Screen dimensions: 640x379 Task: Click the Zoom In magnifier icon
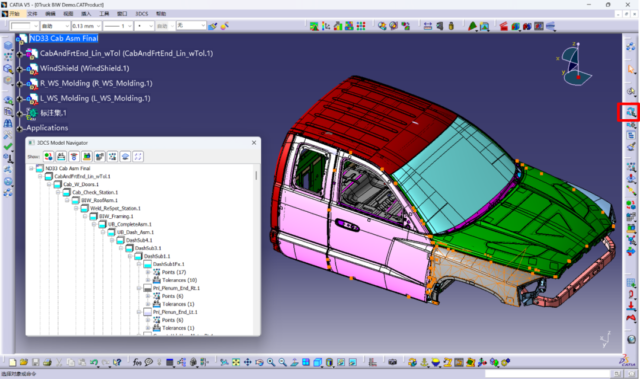click(x=271, y=362)
